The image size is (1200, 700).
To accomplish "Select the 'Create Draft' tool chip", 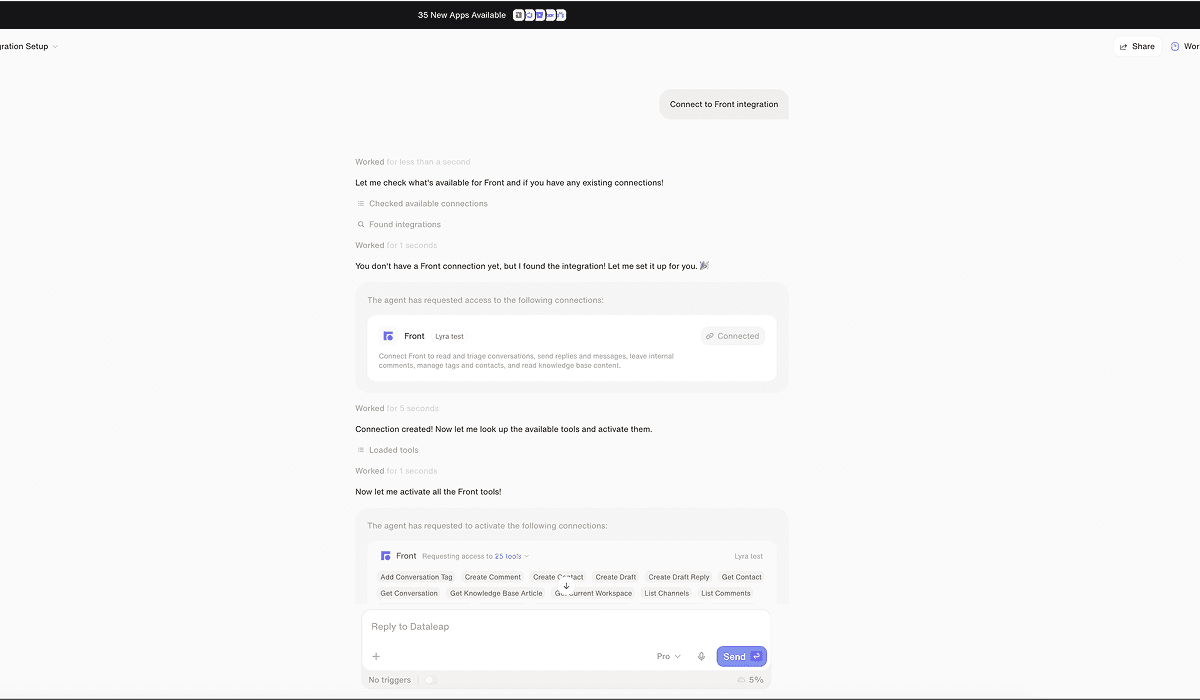I will click(x=615, y=577).
